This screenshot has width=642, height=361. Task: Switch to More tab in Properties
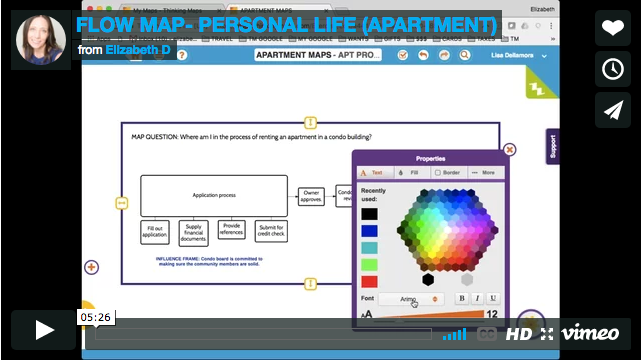point(486,173)
